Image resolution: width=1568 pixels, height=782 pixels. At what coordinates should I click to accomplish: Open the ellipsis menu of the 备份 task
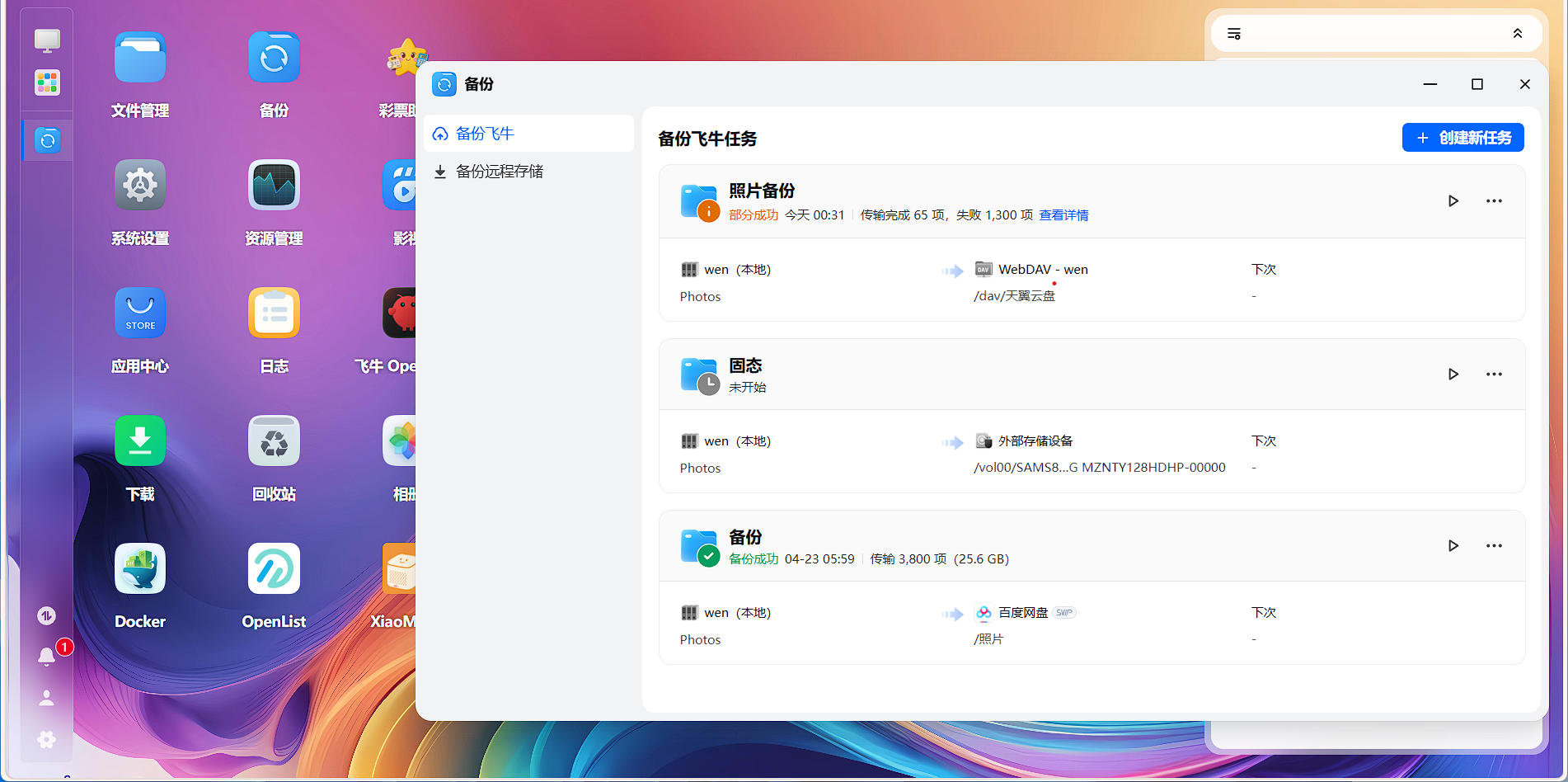[1494, 545]
